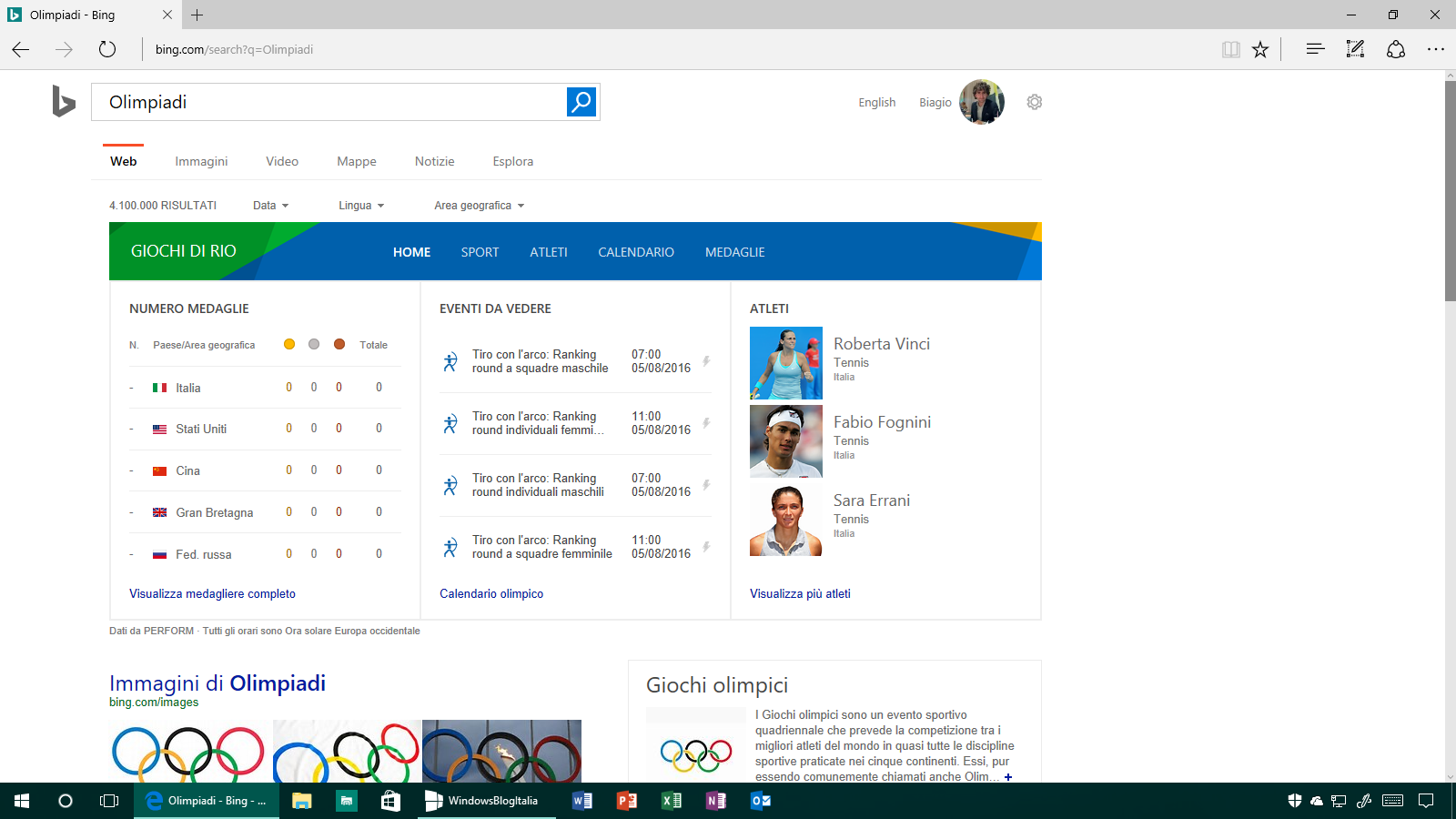Image resolution: width=1456 pixels, height=819 pixels.
Task: Launch OneNote from the taskbar
Action: coord(716,801)
